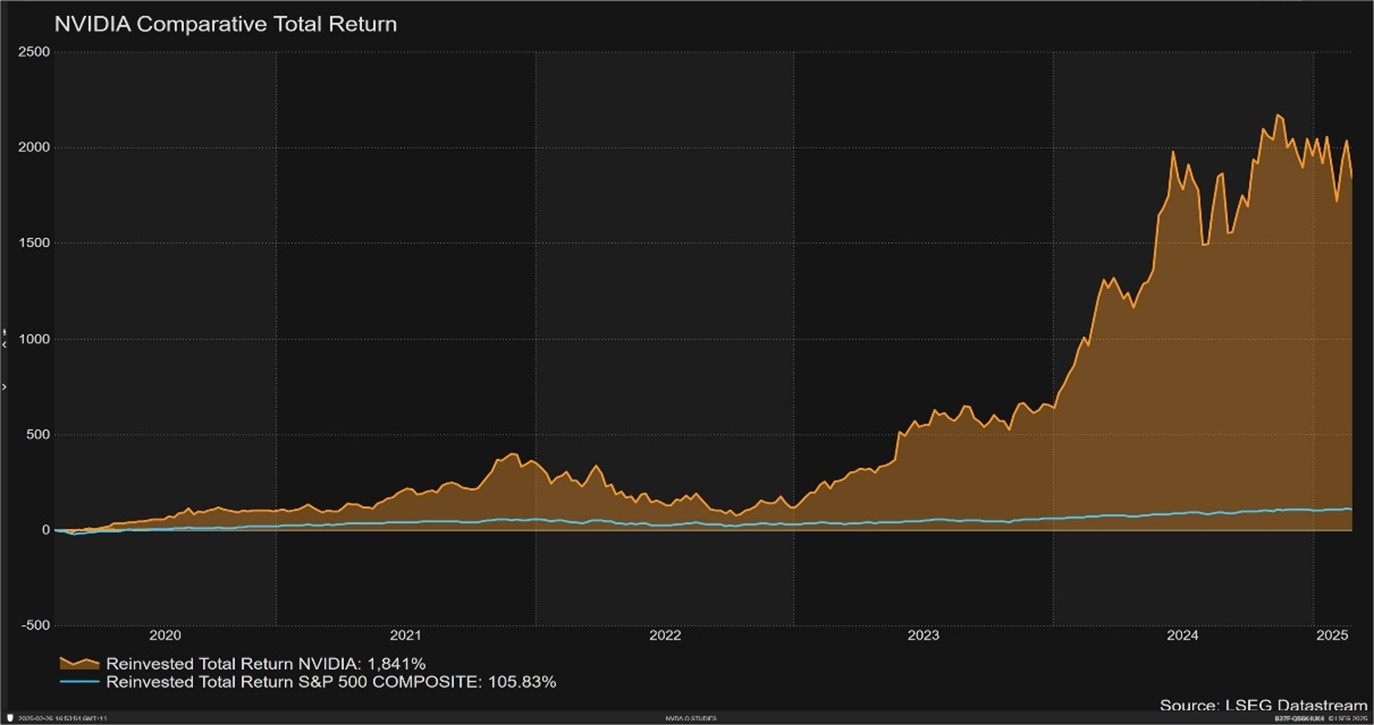Click the 2500 y-axis value label

click(33, 52)
